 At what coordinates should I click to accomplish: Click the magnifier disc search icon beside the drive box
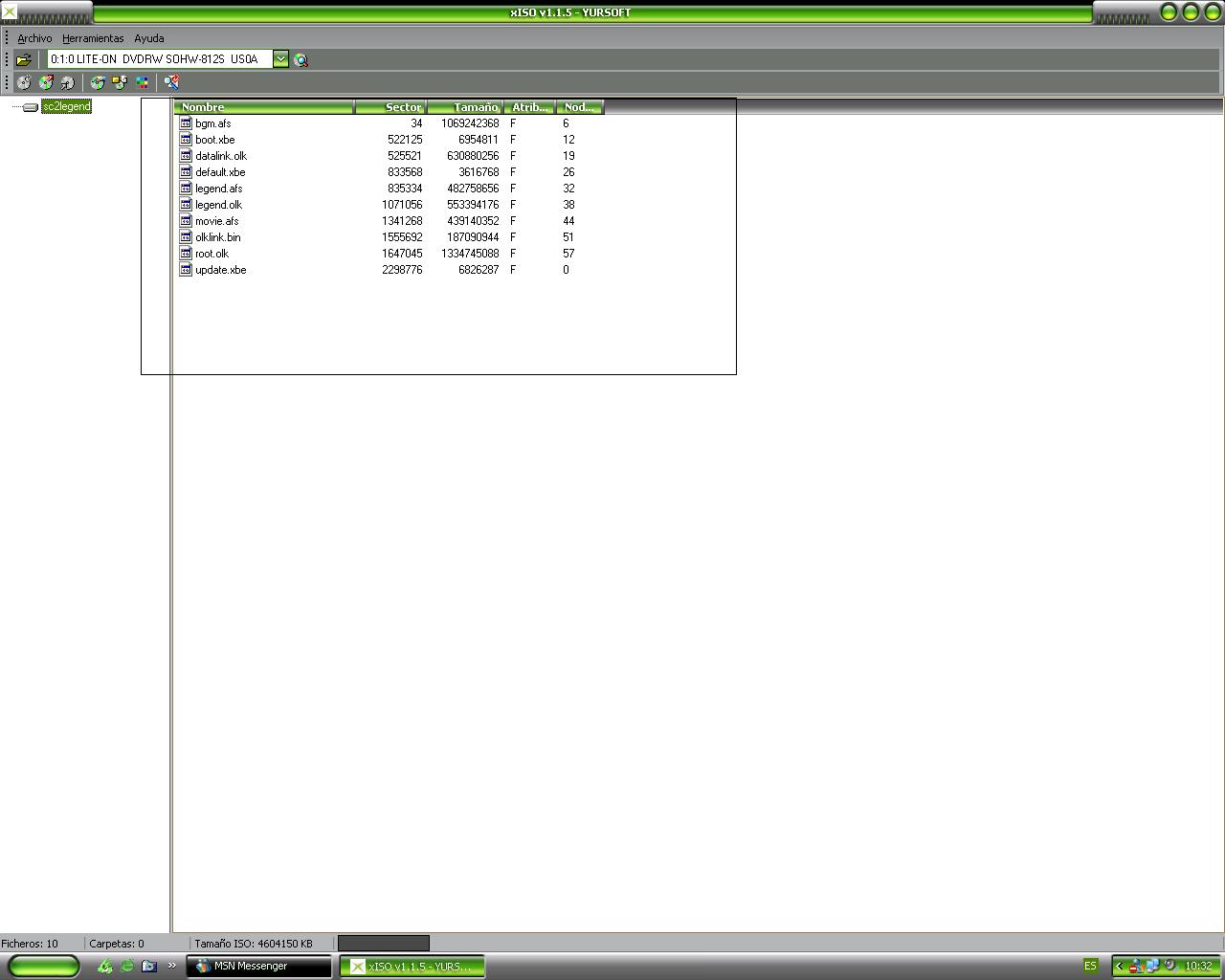coord(301,59)
